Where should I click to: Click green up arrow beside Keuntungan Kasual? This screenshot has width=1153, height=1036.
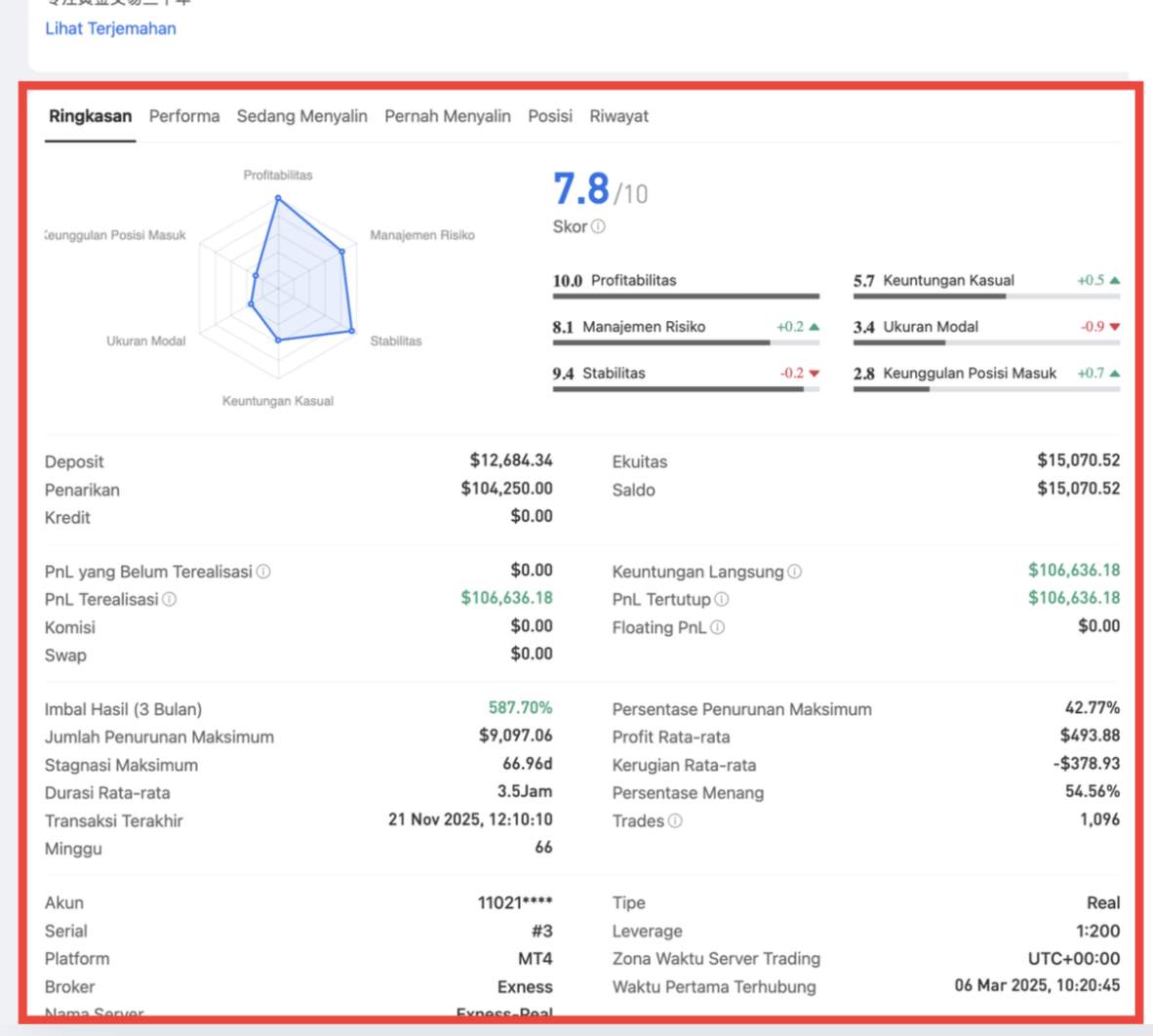tap(1115, 280)
